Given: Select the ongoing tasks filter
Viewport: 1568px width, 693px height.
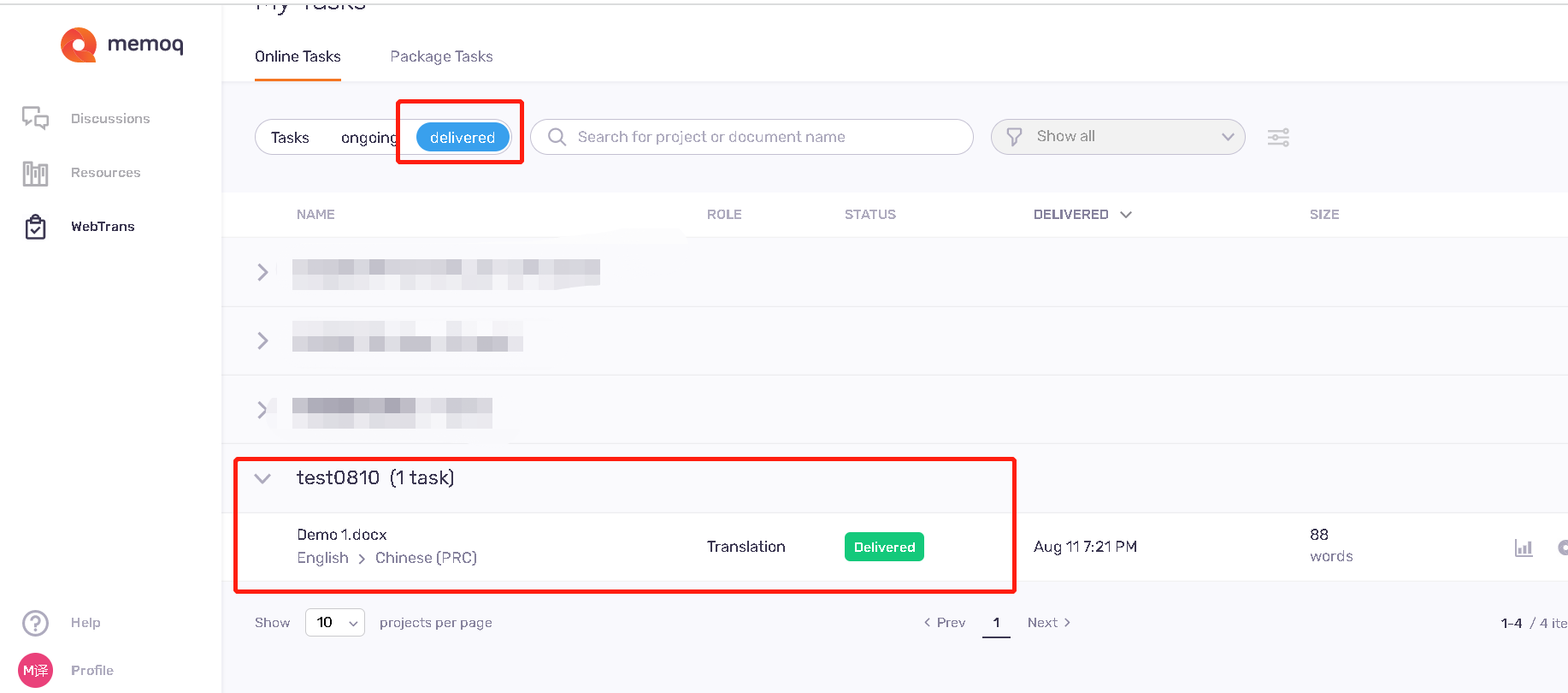Looking at the screenshot, I should pyautogui.click(x=368, y=138).
